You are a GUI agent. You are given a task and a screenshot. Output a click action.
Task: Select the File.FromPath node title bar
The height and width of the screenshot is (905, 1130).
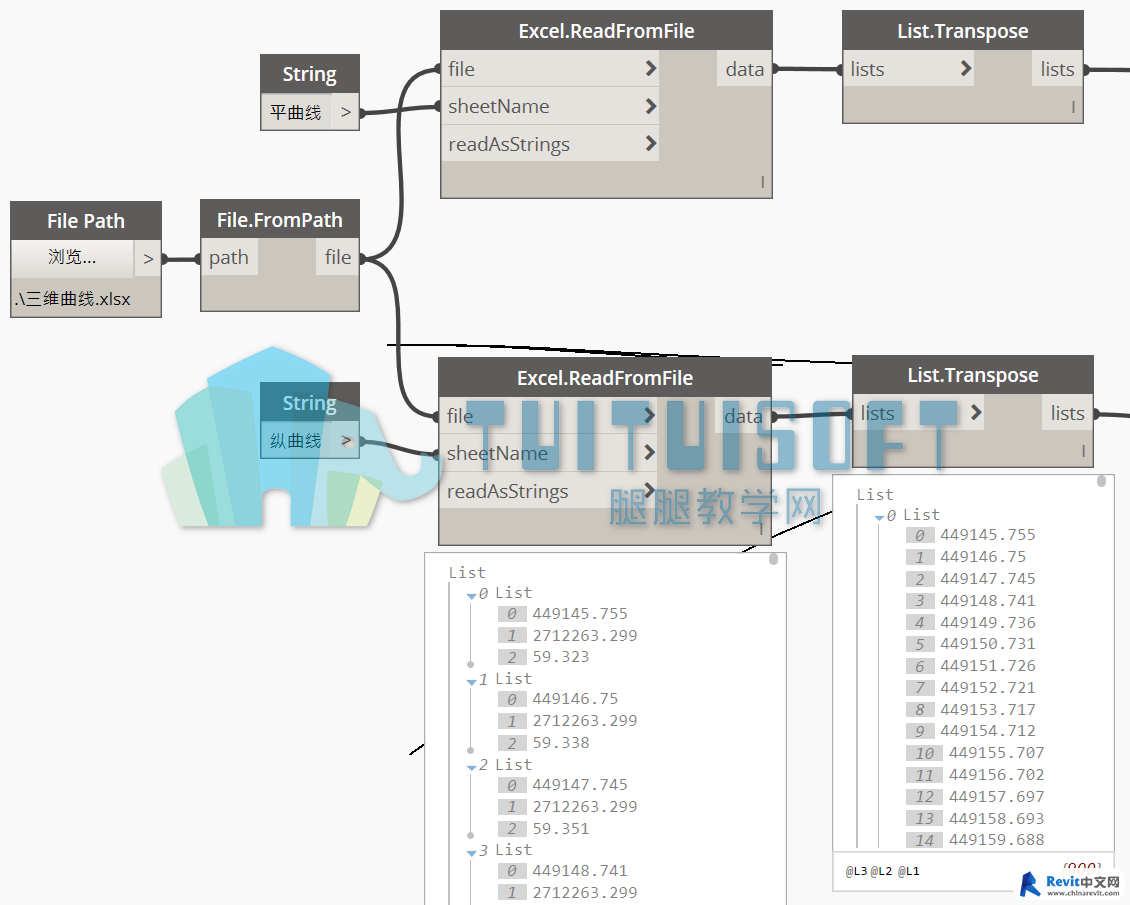[x=280, y=220]
